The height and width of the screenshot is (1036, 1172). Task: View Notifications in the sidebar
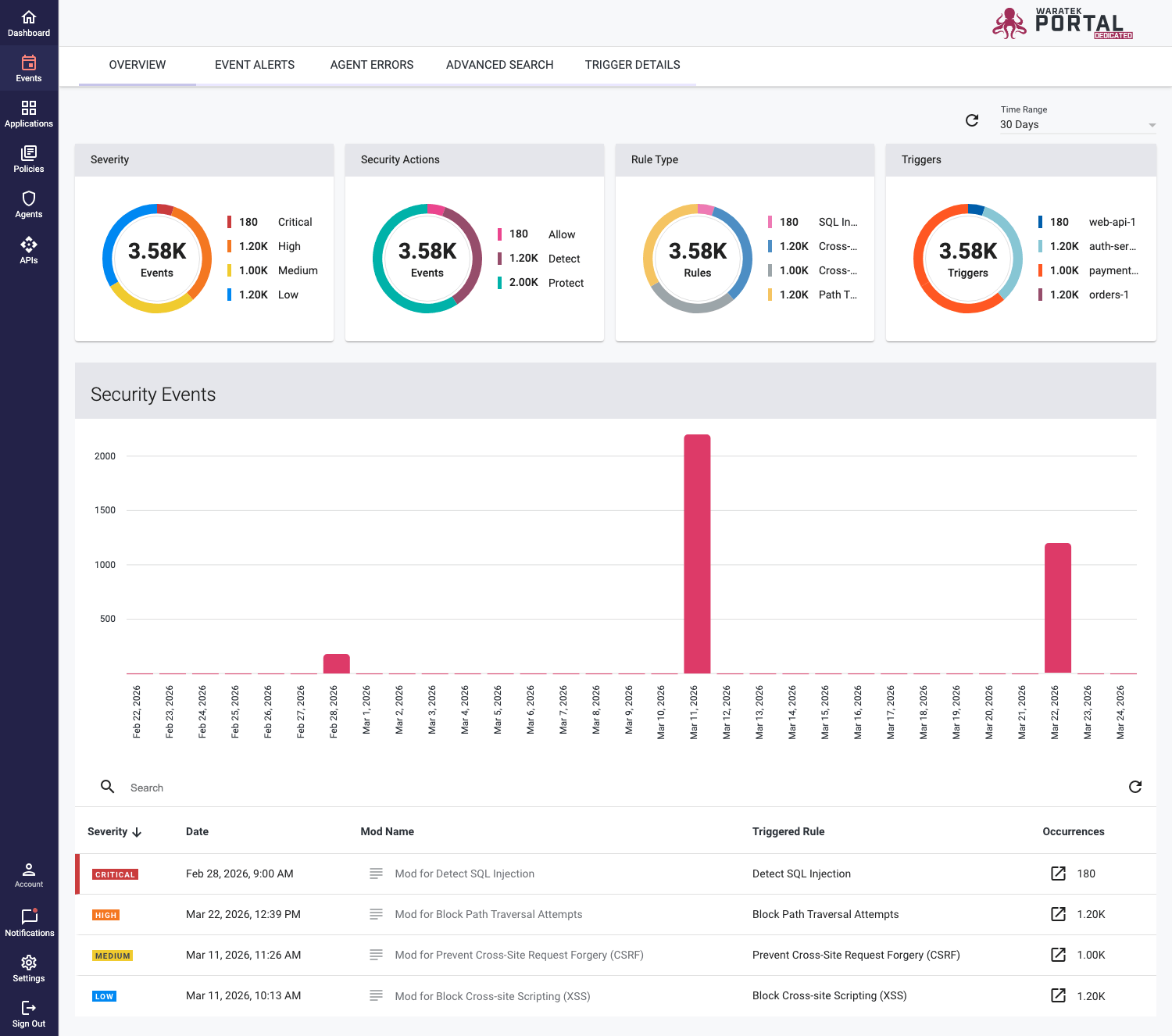(x=29, y=922)
